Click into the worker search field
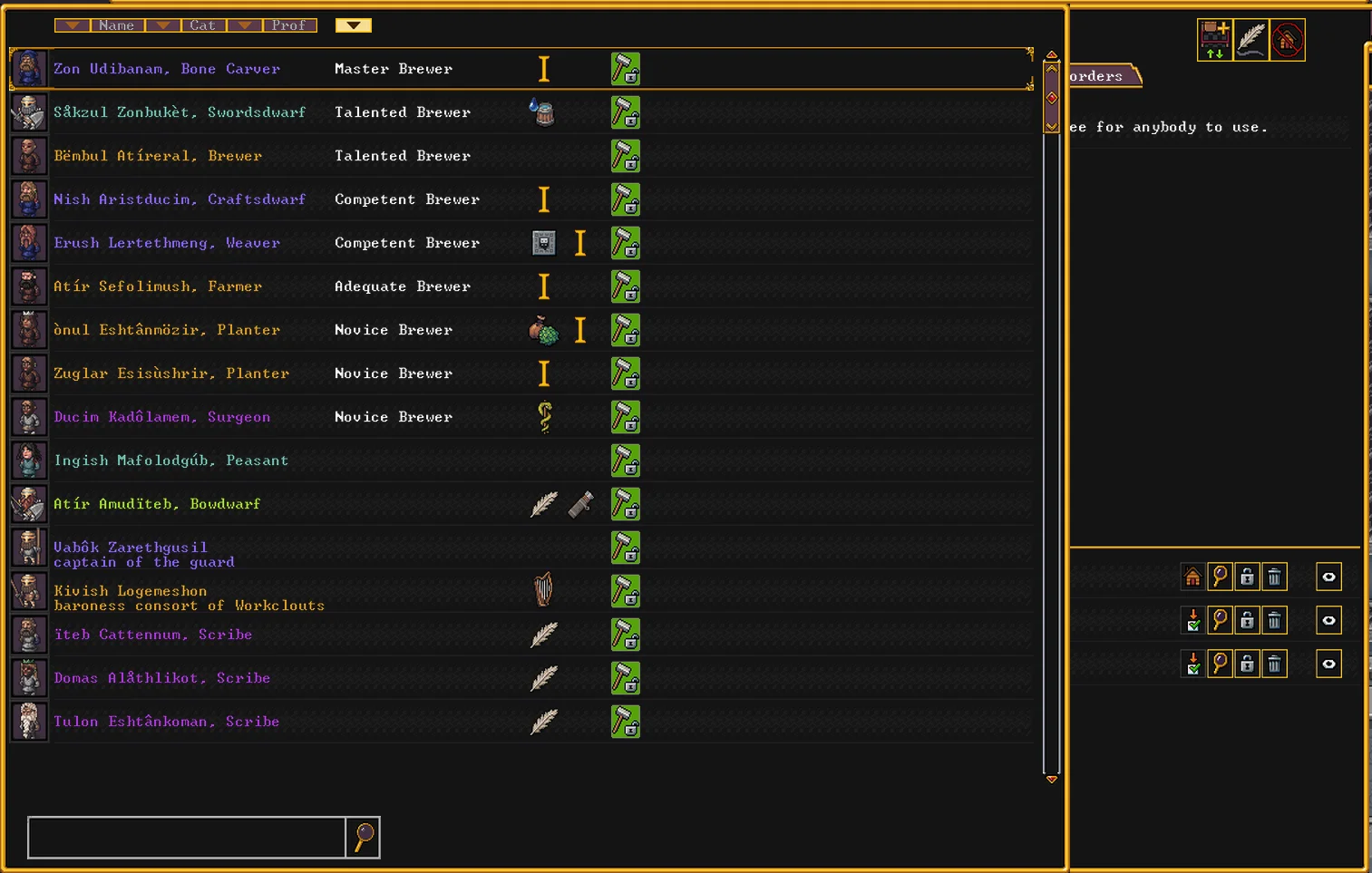The width and height of the screenshot is (1372, 873). [x=187, y=837]
